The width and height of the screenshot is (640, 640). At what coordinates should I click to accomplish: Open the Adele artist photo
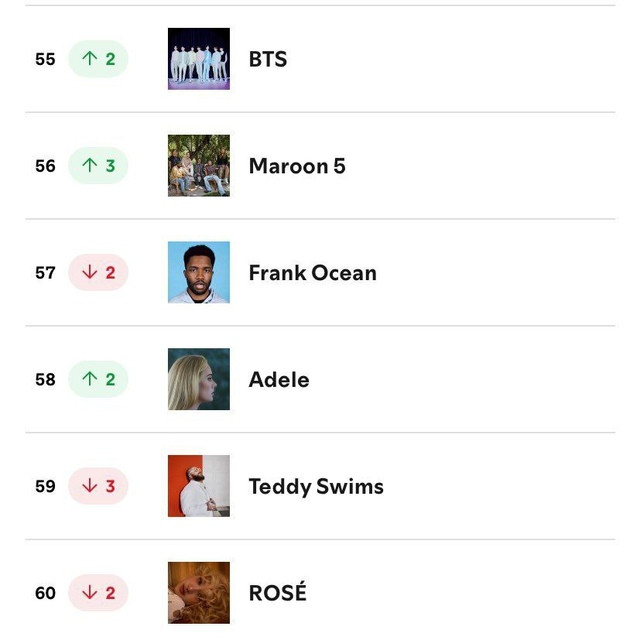coord(199,379)
